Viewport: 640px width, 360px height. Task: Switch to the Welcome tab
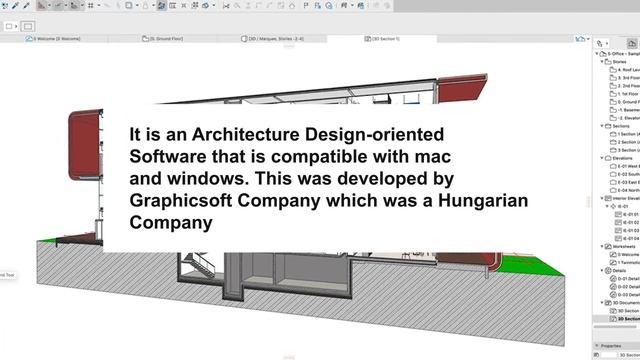(x=53, y=39)
